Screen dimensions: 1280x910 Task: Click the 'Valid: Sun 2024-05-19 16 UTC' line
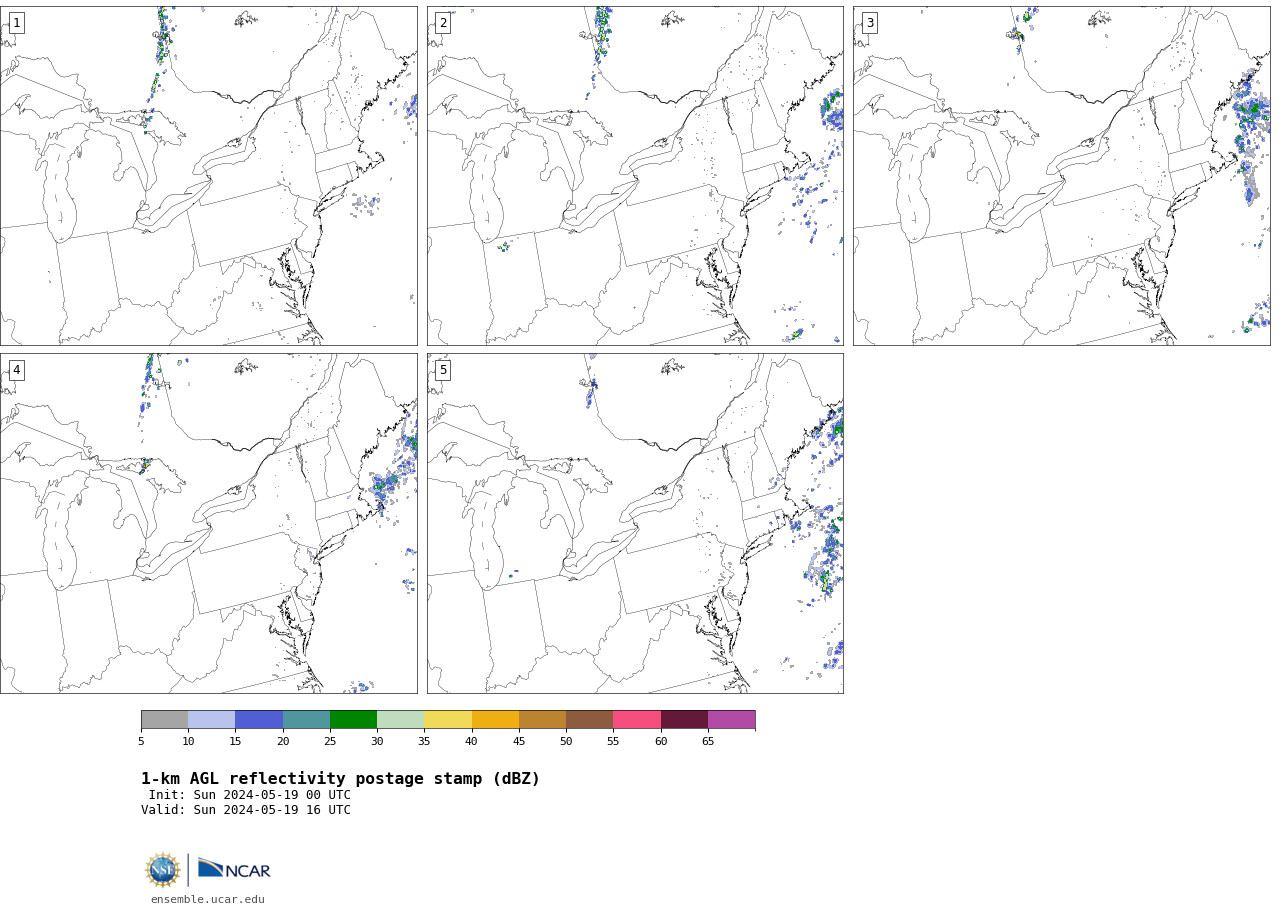pos(246,810)
